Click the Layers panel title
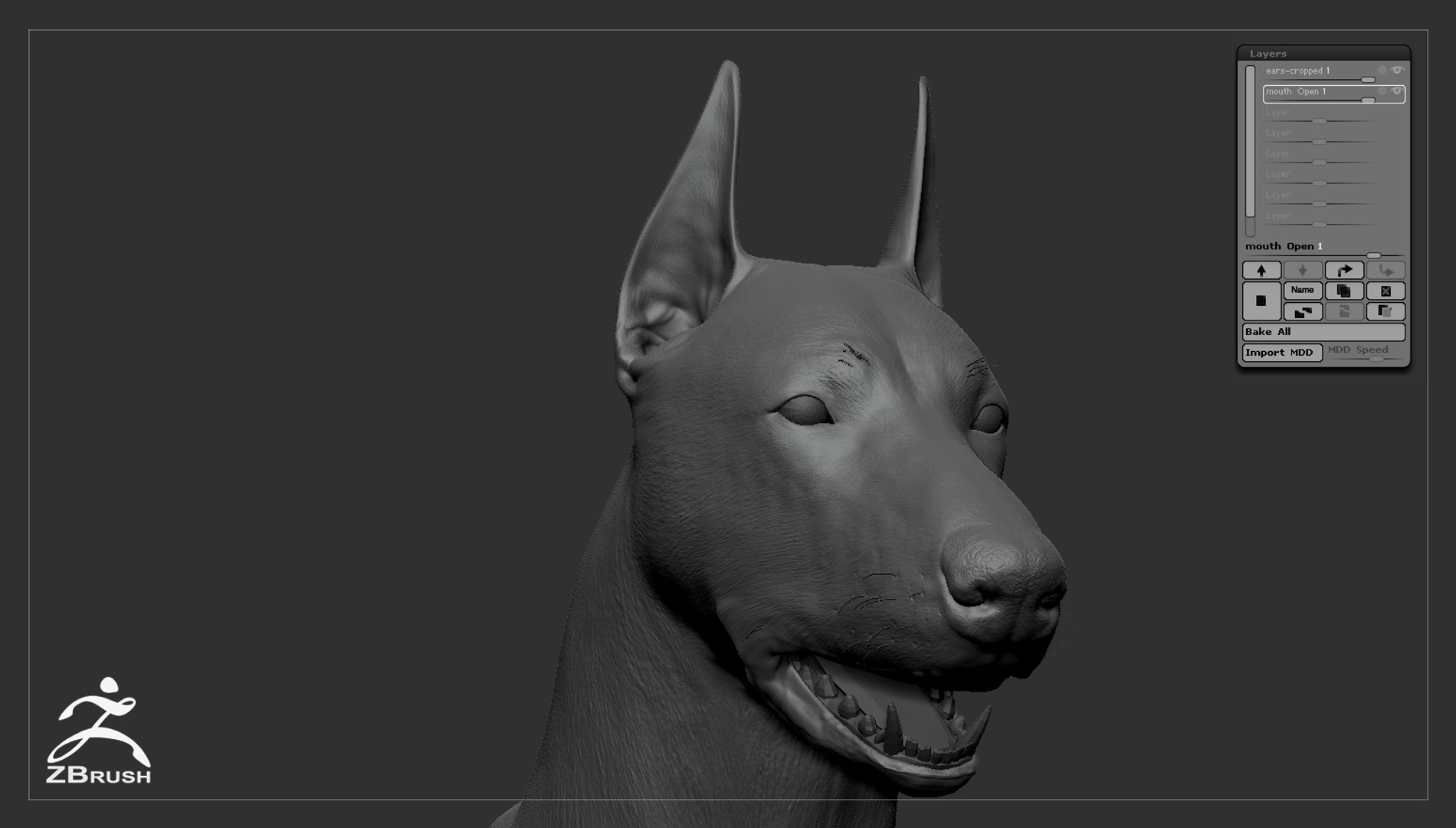Image resolution: width=1456 pixels, height=828 pixels. point(1267,54)
